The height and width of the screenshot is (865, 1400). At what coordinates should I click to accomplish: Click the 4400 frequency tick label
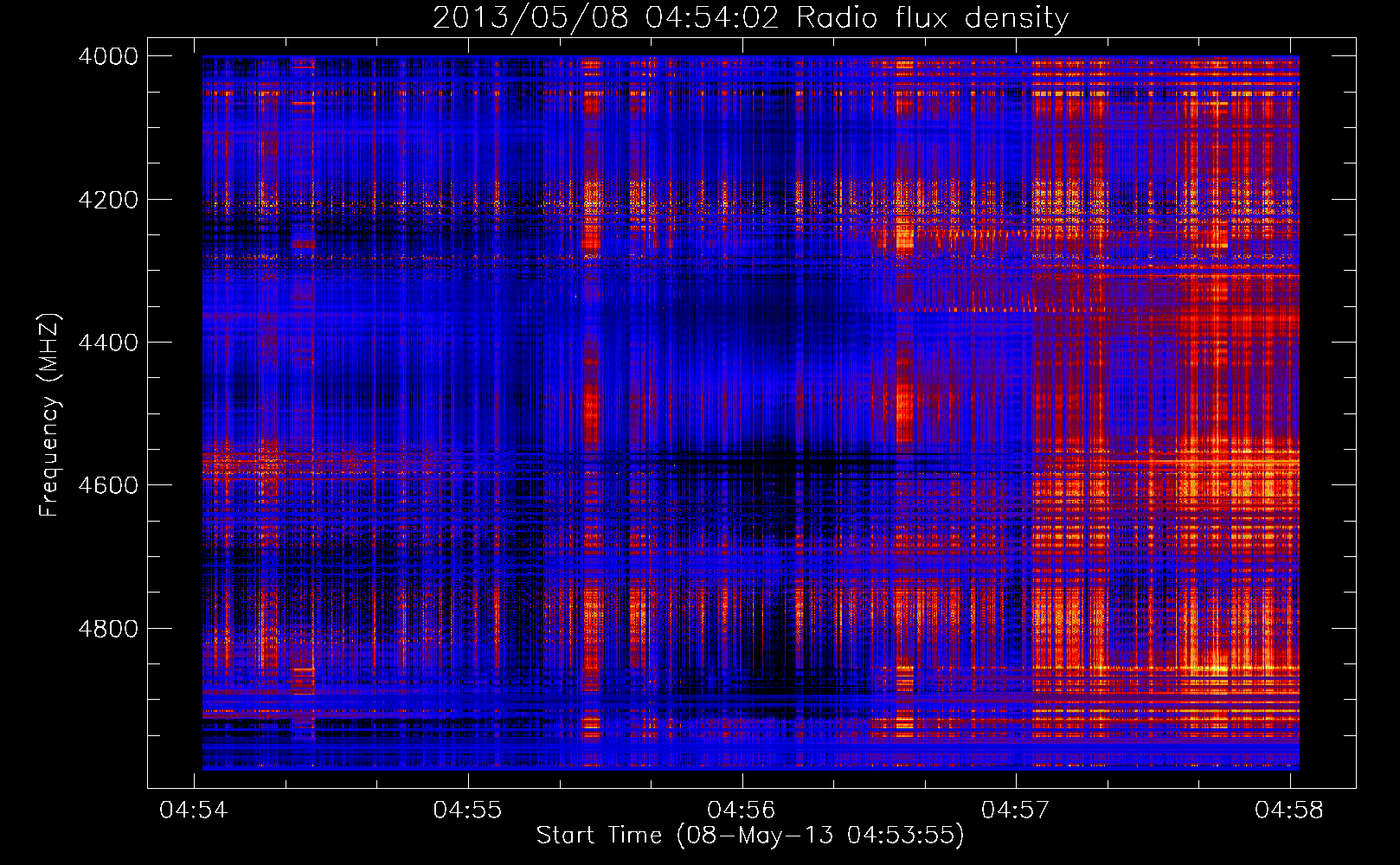(x=108, y=343)
